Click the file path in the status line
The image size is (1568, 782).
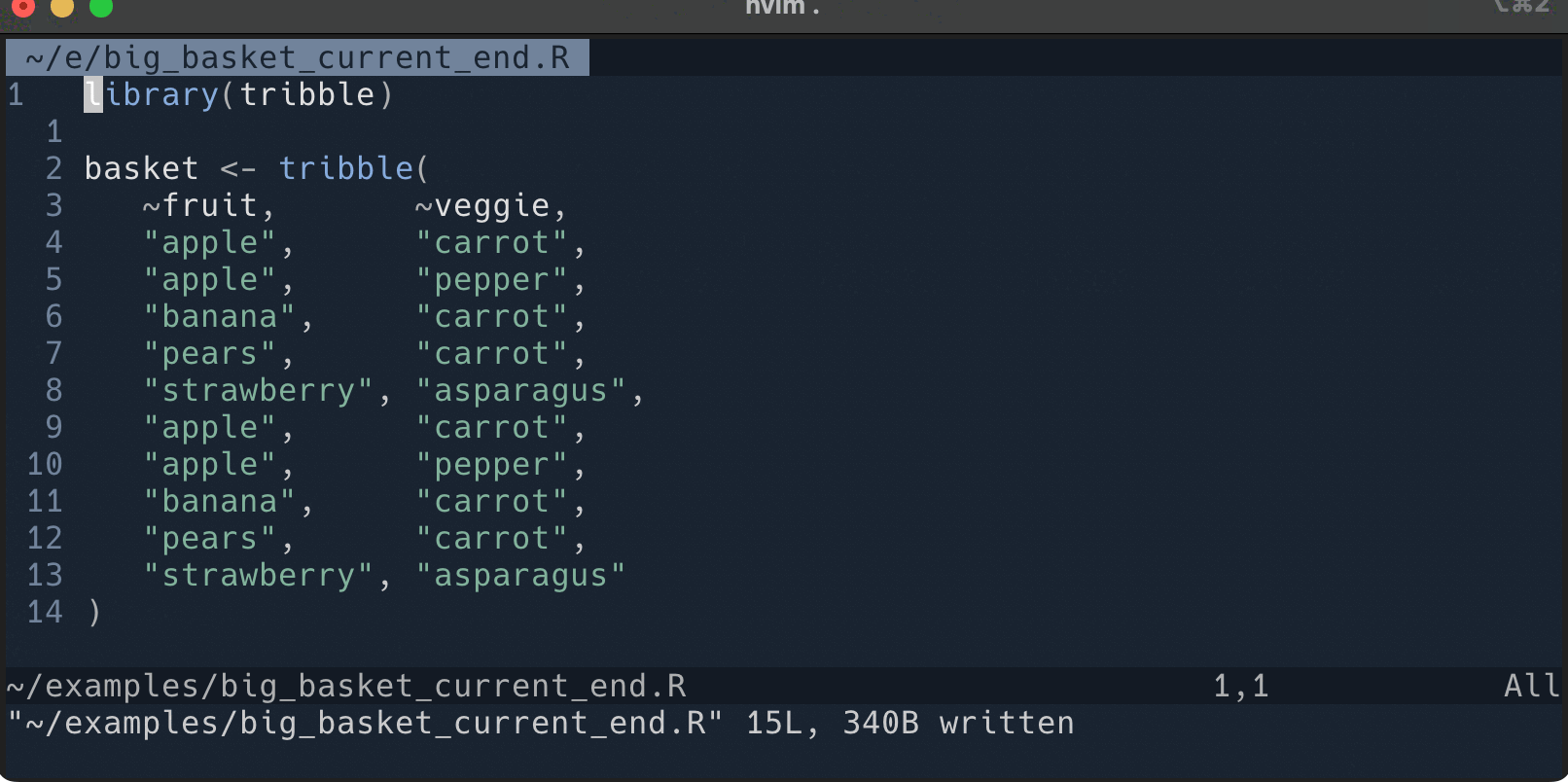coord(346,687)
